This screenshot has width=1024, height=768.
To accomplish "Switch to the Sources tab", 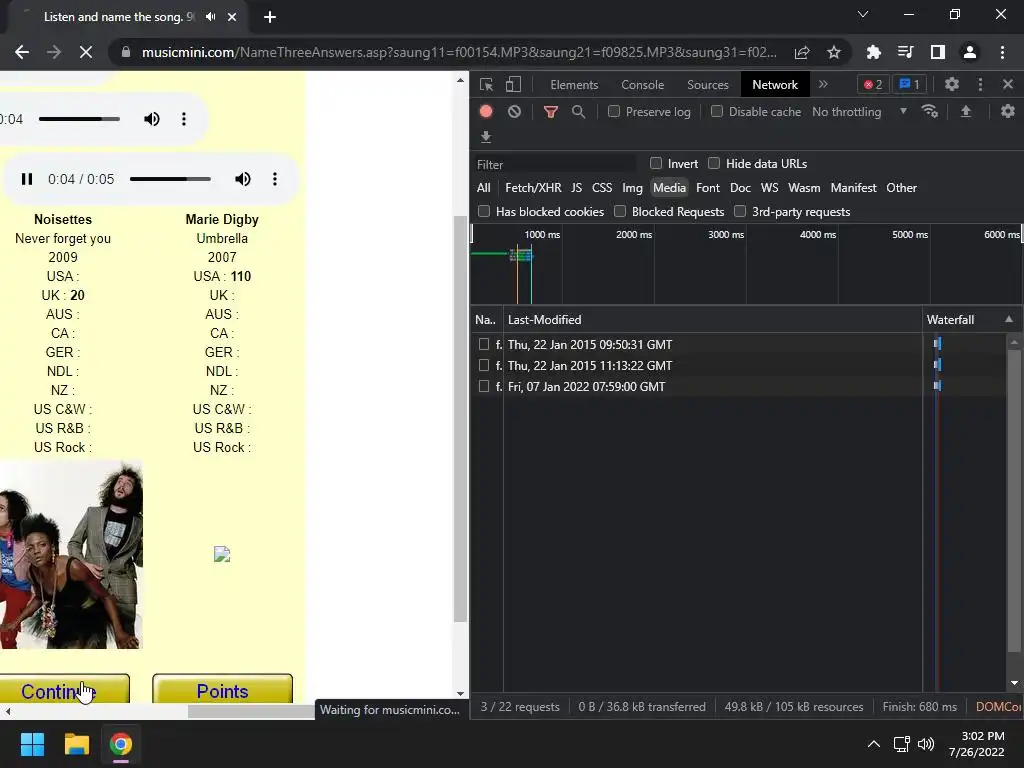I will click(708, 84).
